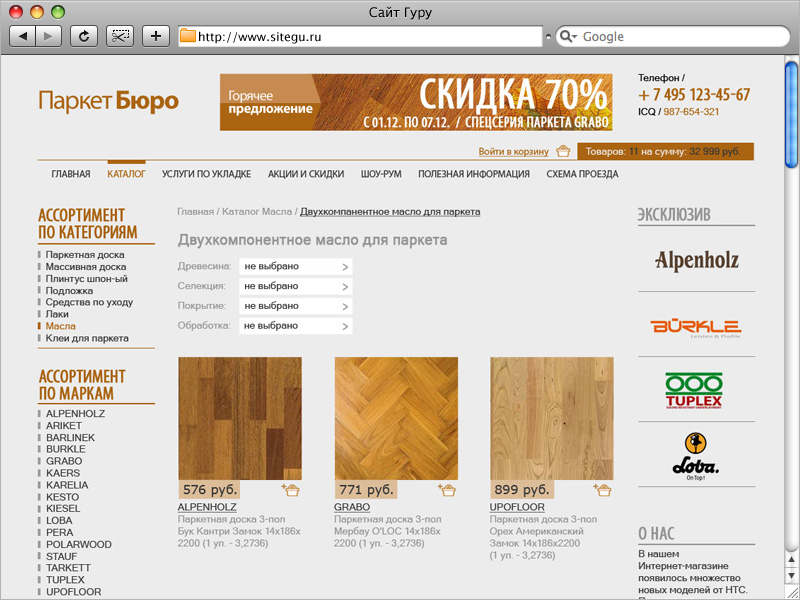The width and height of the screenshot is (800, 600).
Task: Click the folder icon in the address bar
Action: [x=188, y=36]
